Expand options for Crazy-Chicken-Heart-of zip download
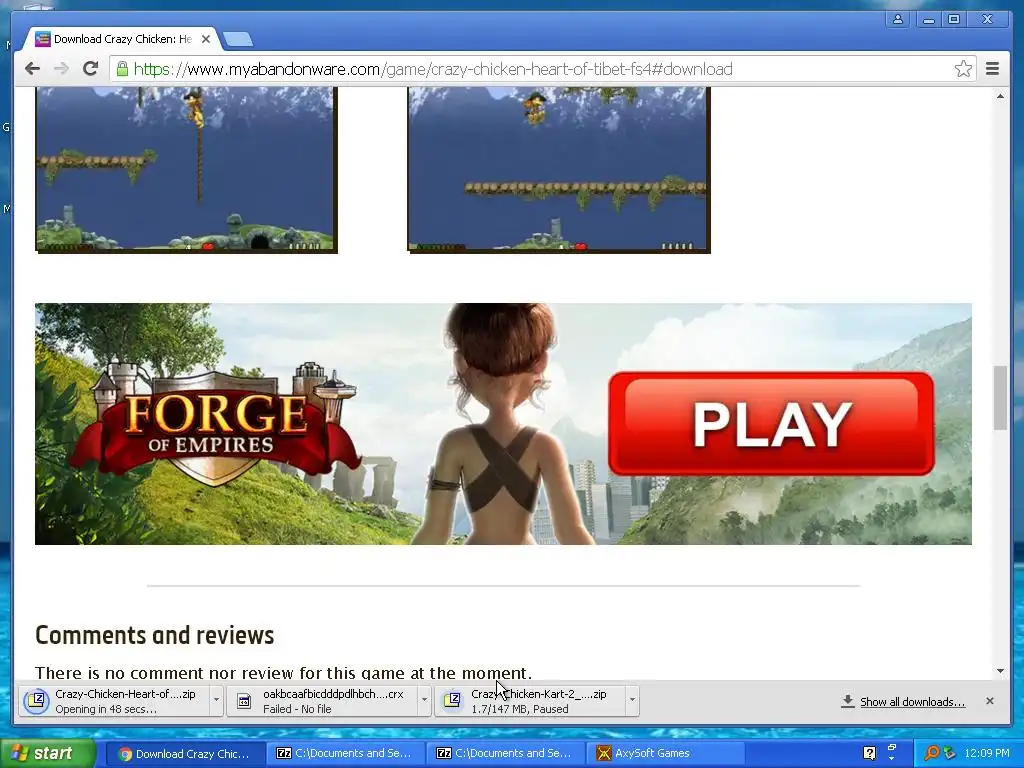The height and width of the screenshot is (768, 1024). 216,701
